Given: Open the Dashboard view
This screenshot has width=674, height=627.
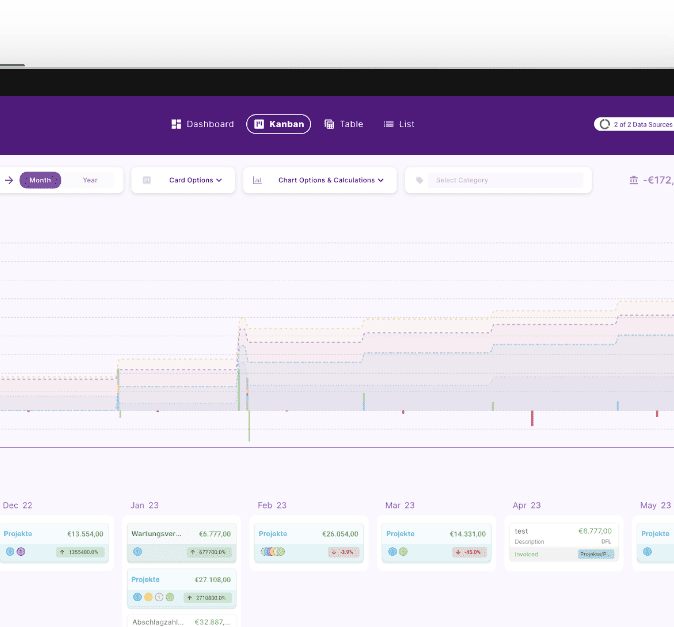Looking at the screenshot, I should coord(202,124).
